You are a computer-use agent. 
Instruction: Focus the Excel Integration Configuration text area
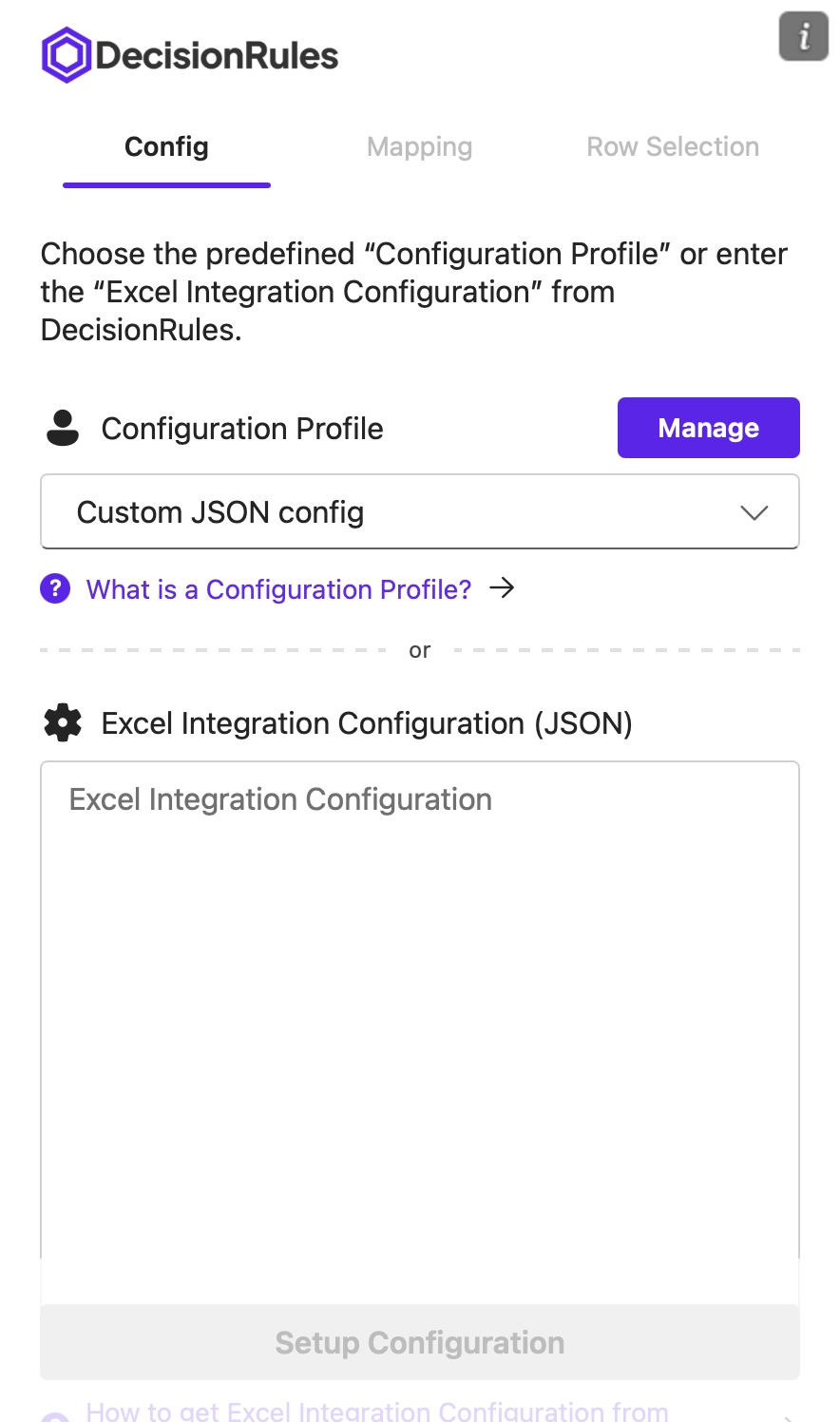(419, 1008)
